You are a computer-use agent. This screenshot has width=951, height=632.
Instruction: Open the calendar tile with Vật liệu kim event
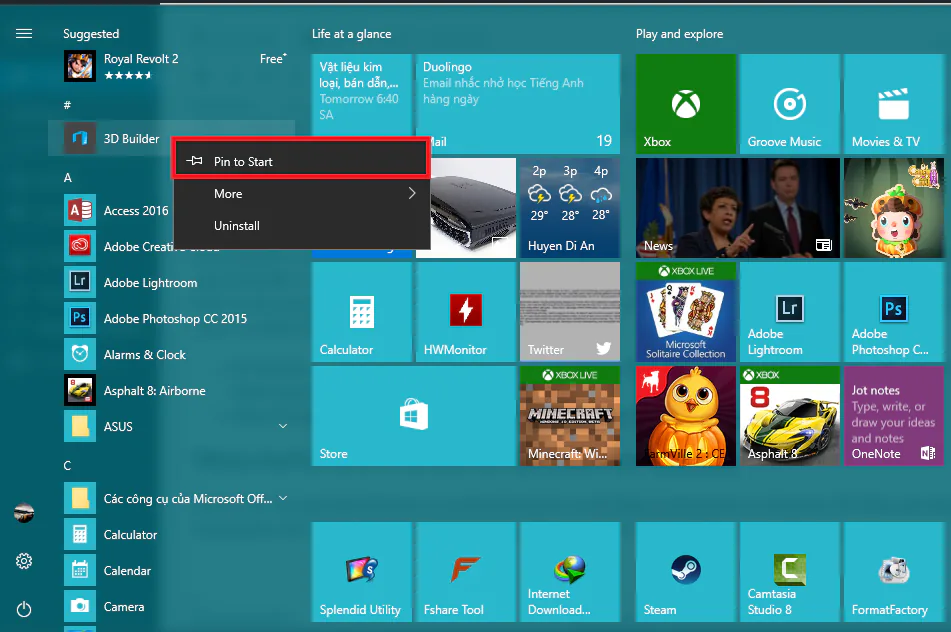[x=361, y=95]
